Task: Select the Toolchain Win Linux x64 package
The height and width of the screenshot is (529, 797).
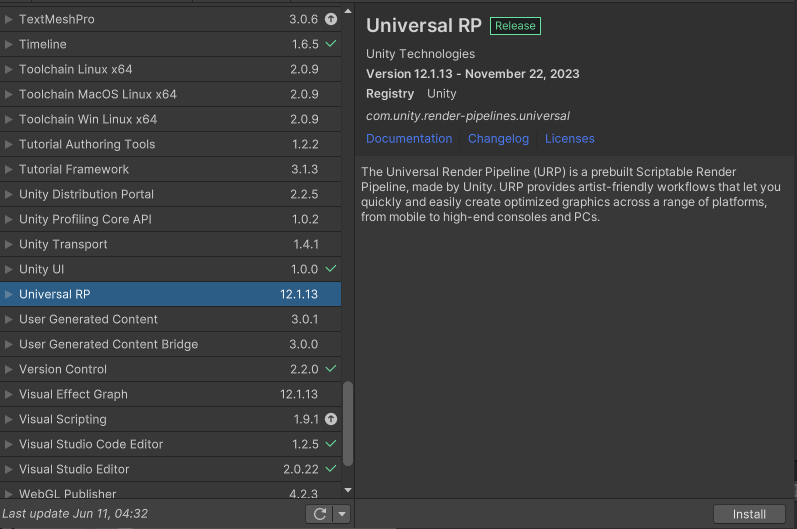Action: [170, 119]
